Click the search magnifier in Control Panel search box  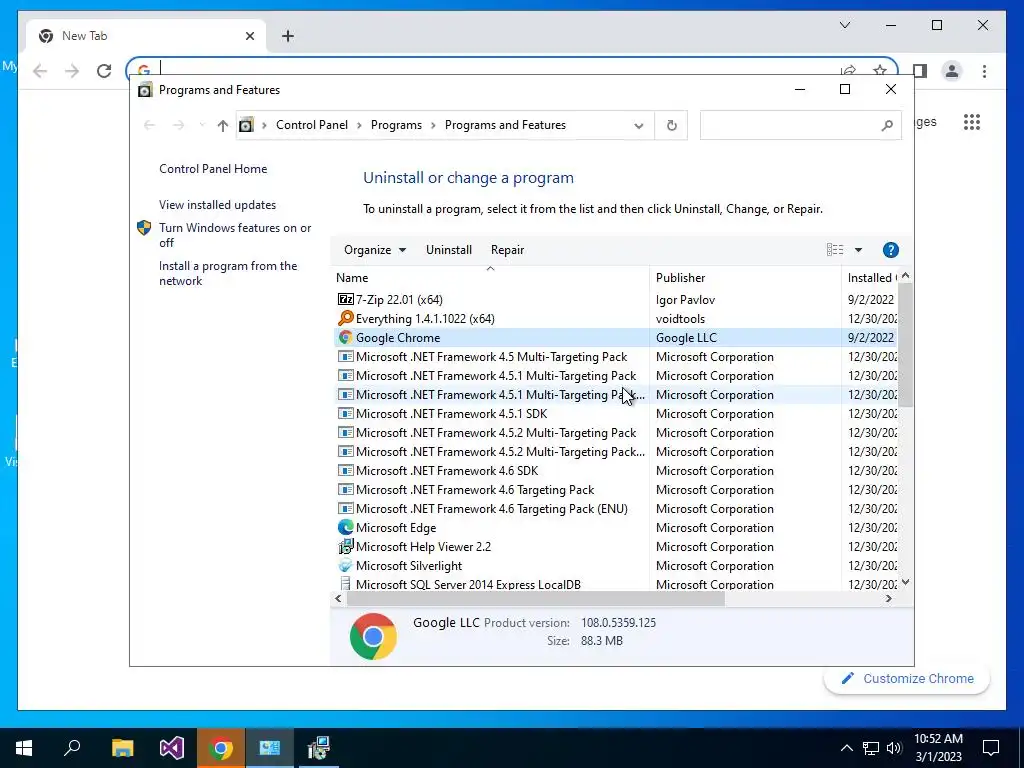click(x=886, y=125)
